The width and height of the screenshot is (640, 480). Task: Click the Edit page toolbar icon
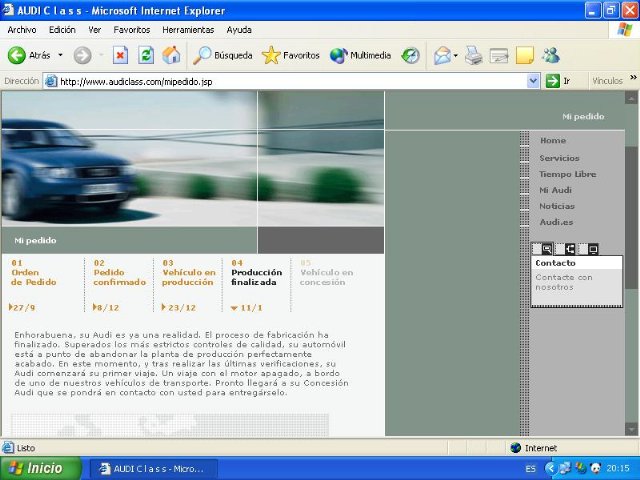(x=499, y=56)
